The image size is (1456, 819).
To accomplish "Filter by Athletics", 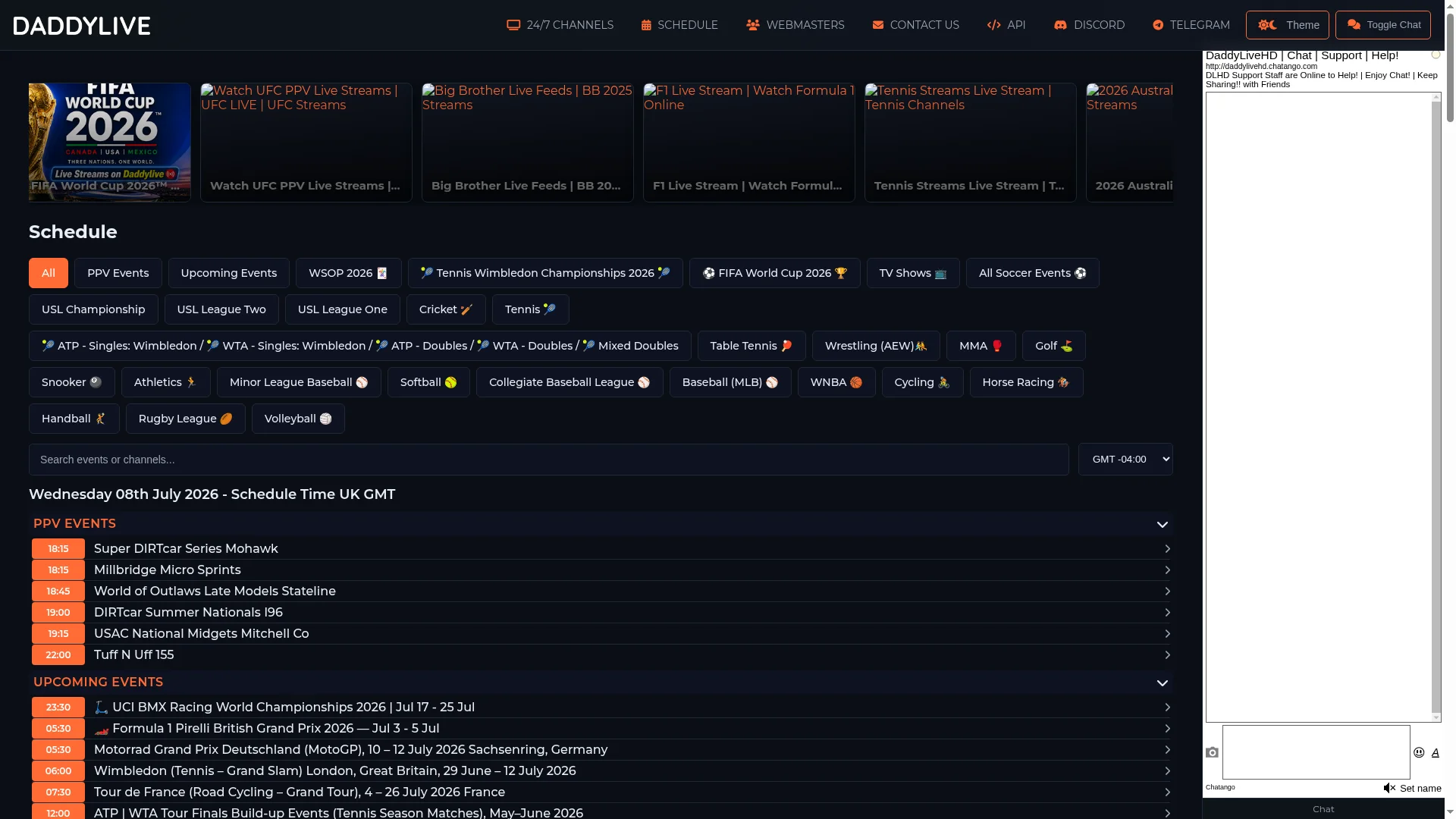I will [166, 382].
